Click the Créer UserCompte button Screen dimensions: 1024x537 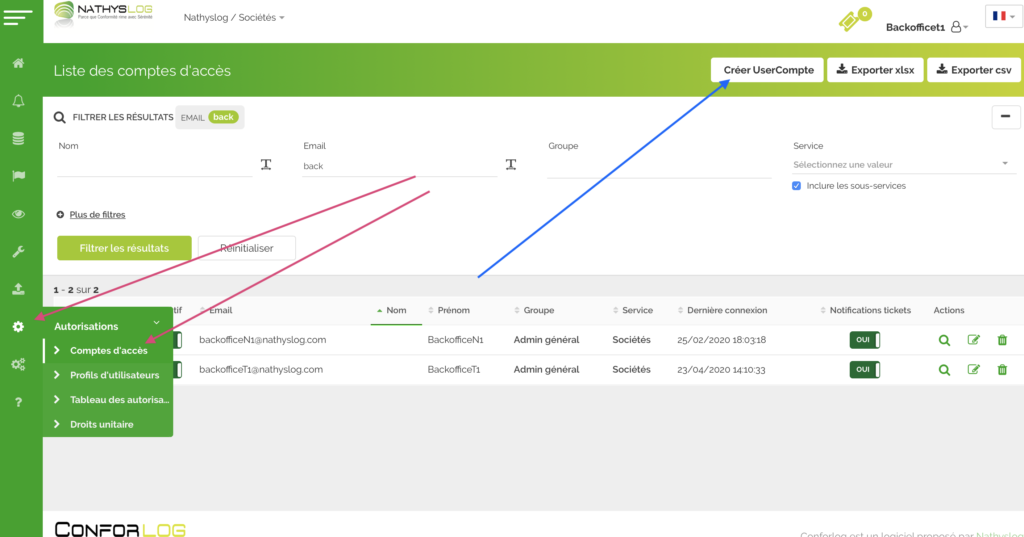(768, 70)
